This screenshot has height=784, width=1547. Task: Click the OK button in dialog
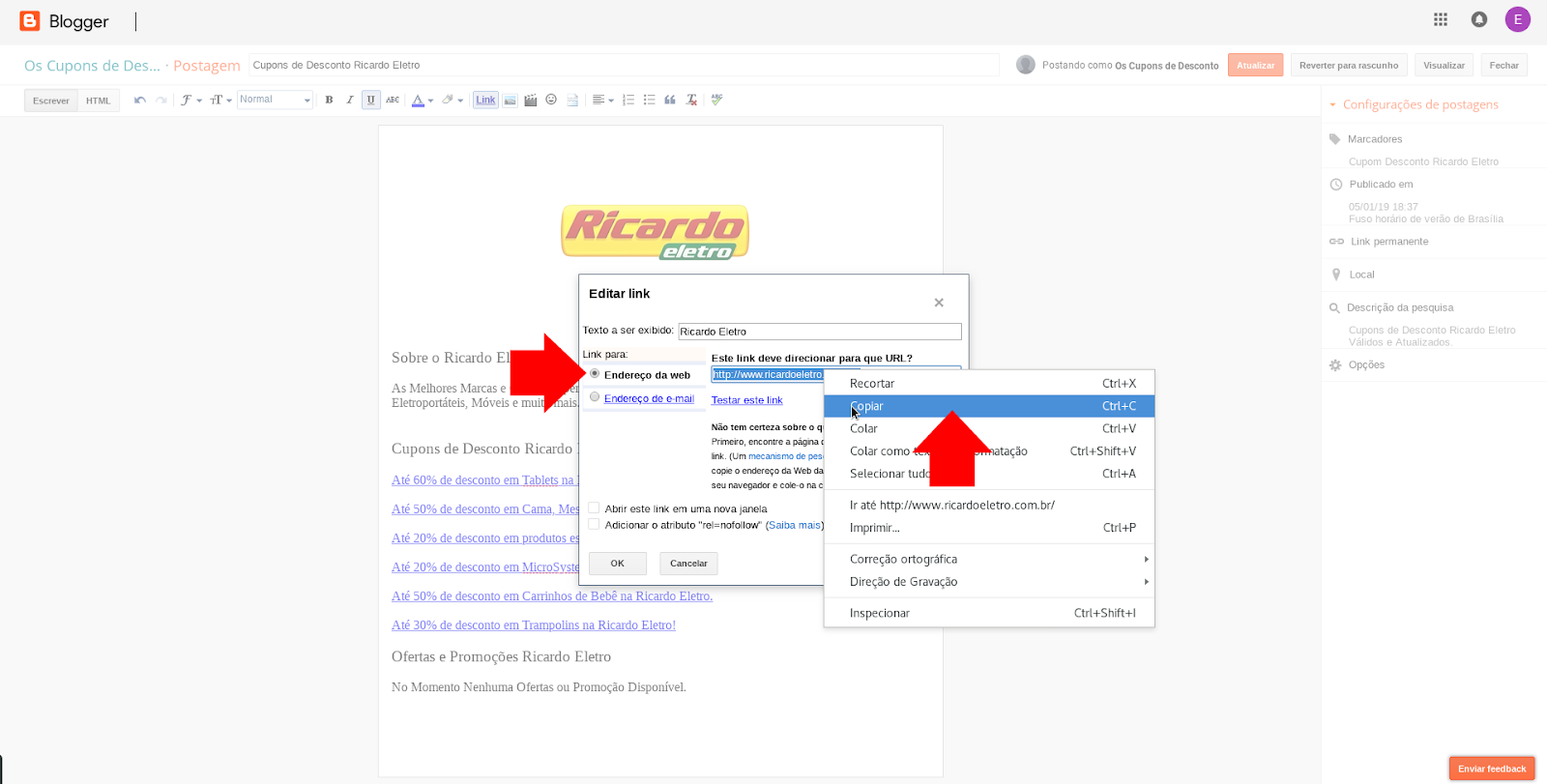coord(618,563)
